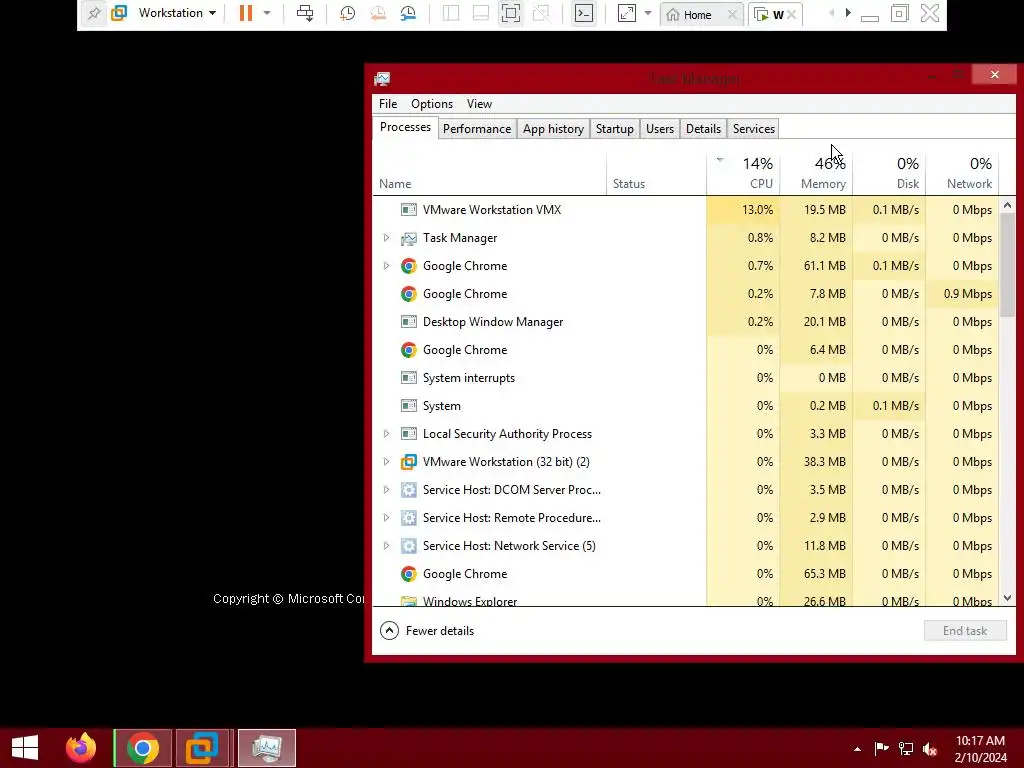
Task: Click Fewer details to collapse Task Manager
Action: click(427, 631)
